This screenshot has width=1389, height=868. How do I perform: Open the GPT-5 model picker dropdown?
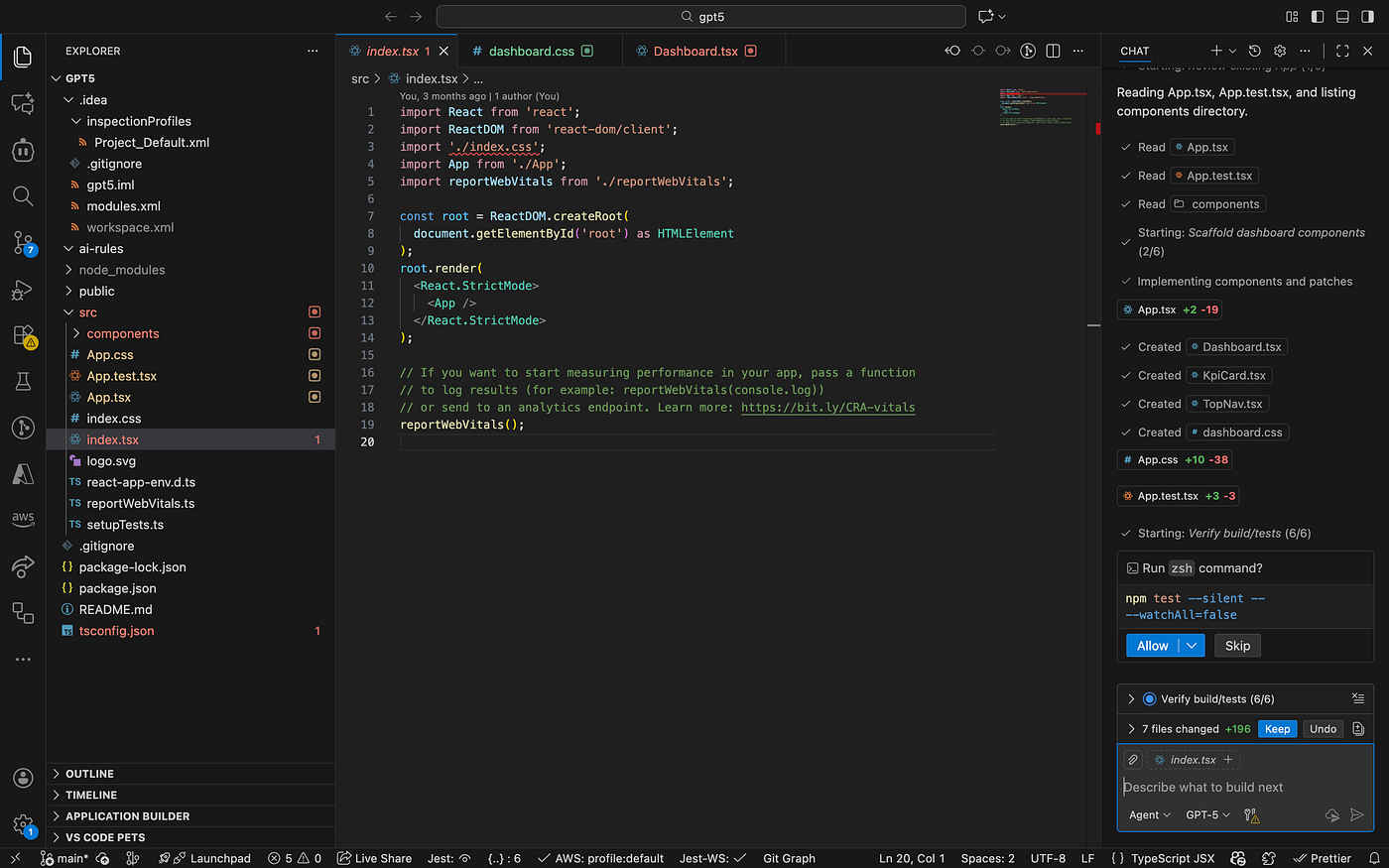point(1207,815)
